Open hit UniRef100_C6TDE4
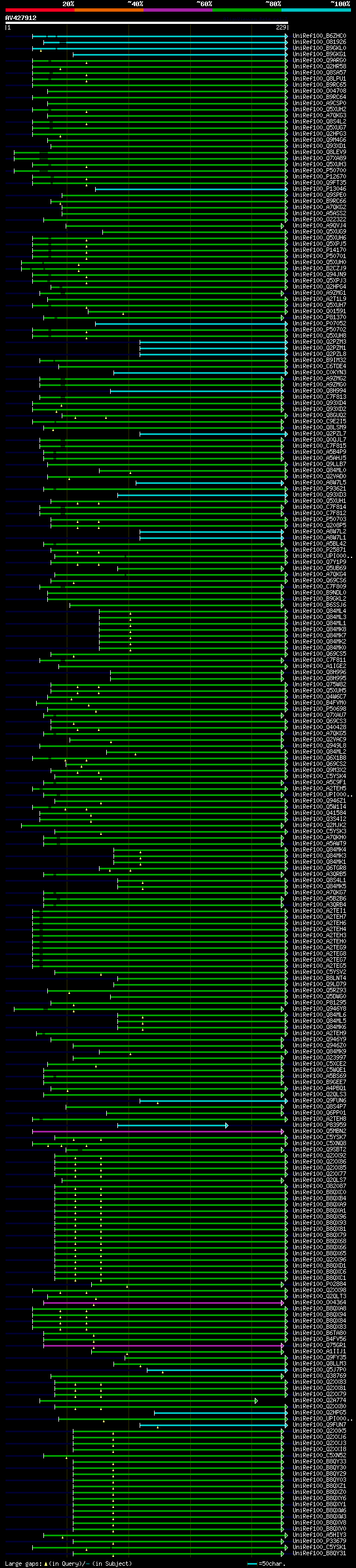Screen dimensions: 356x1568 319,367
